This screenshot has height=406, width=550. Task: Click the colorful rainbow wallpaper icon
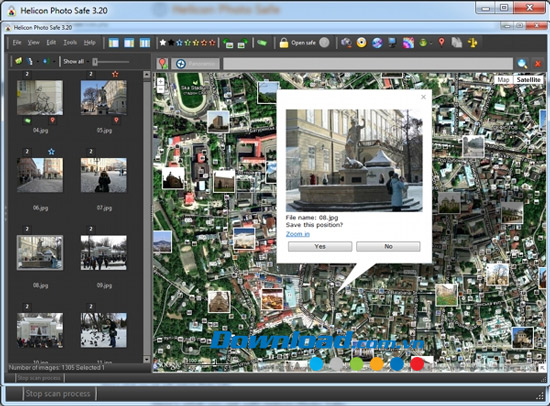point(408,43)
